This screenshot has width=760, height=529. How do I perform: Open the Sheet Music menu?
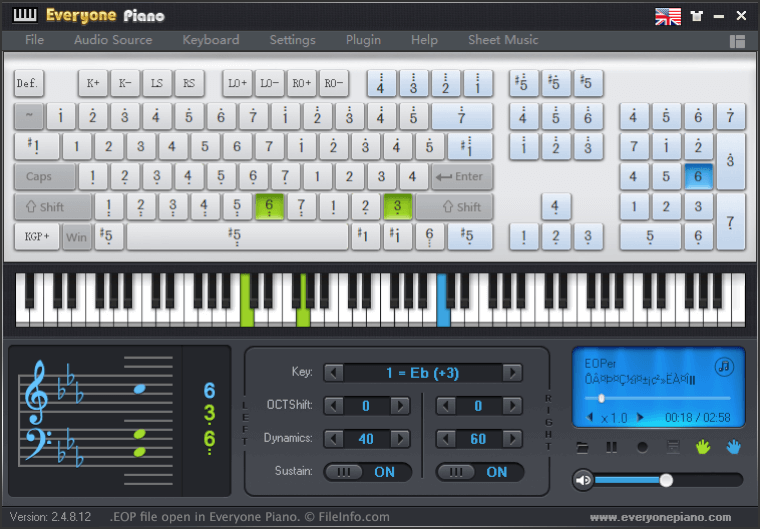[x=503, y=40]
